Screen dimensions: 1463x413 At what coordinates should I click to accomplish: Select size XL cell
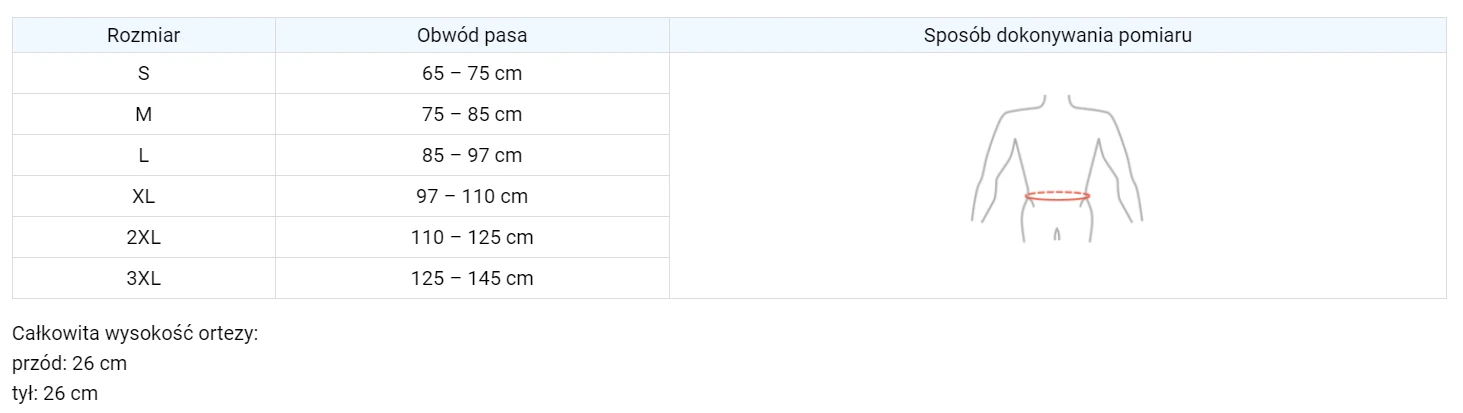coord(144,196)
